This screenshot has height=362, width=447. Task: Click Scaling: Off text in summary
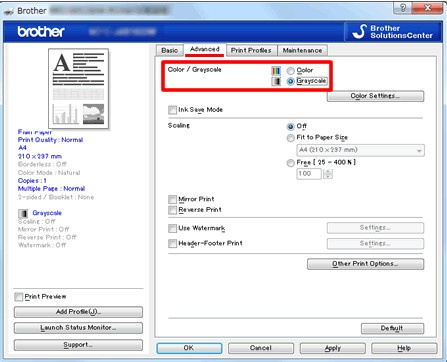tap(37, 222)
